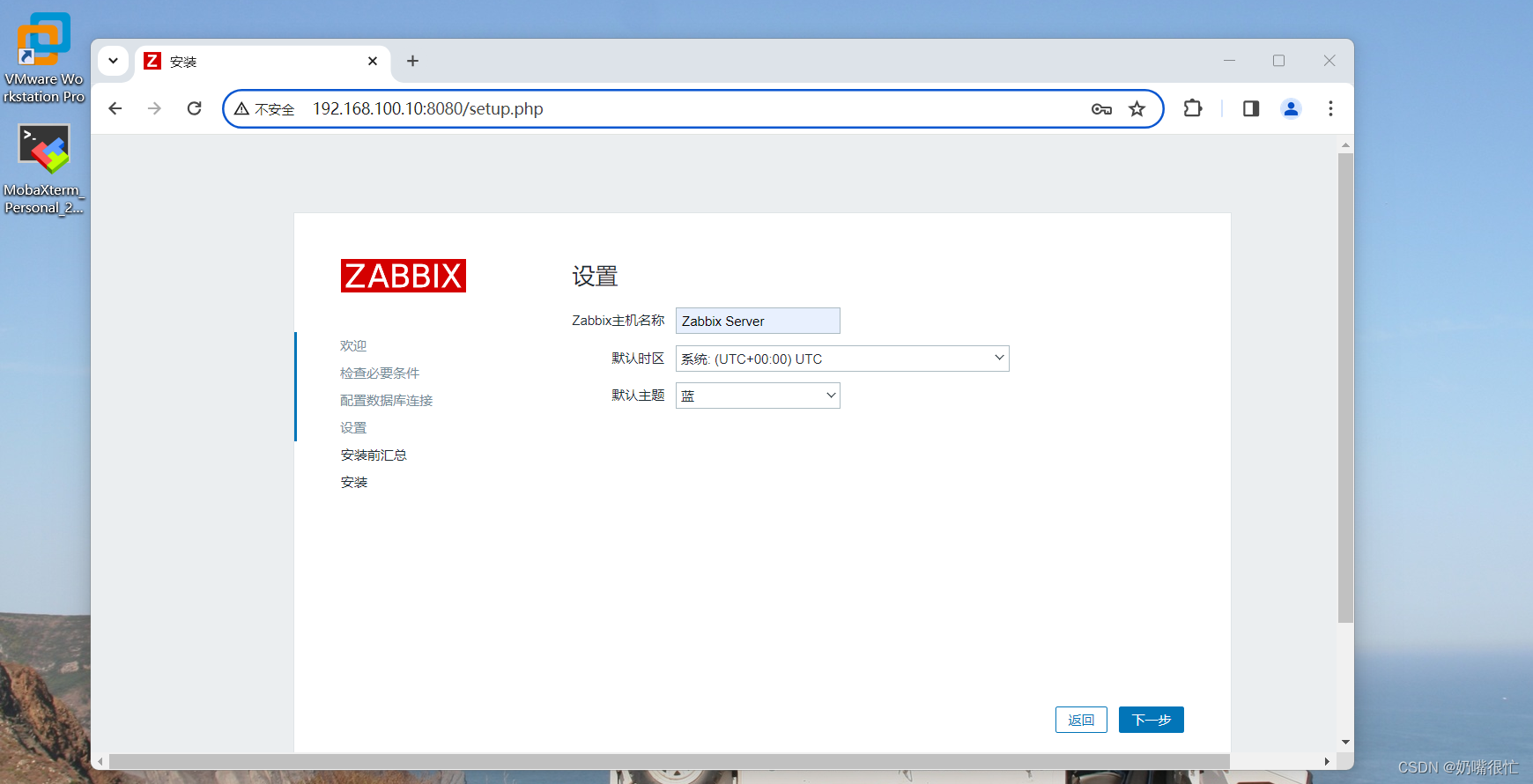Minimize the browser window
This screenshot has width=1533, height=784.
click(x=1230, y=61)
